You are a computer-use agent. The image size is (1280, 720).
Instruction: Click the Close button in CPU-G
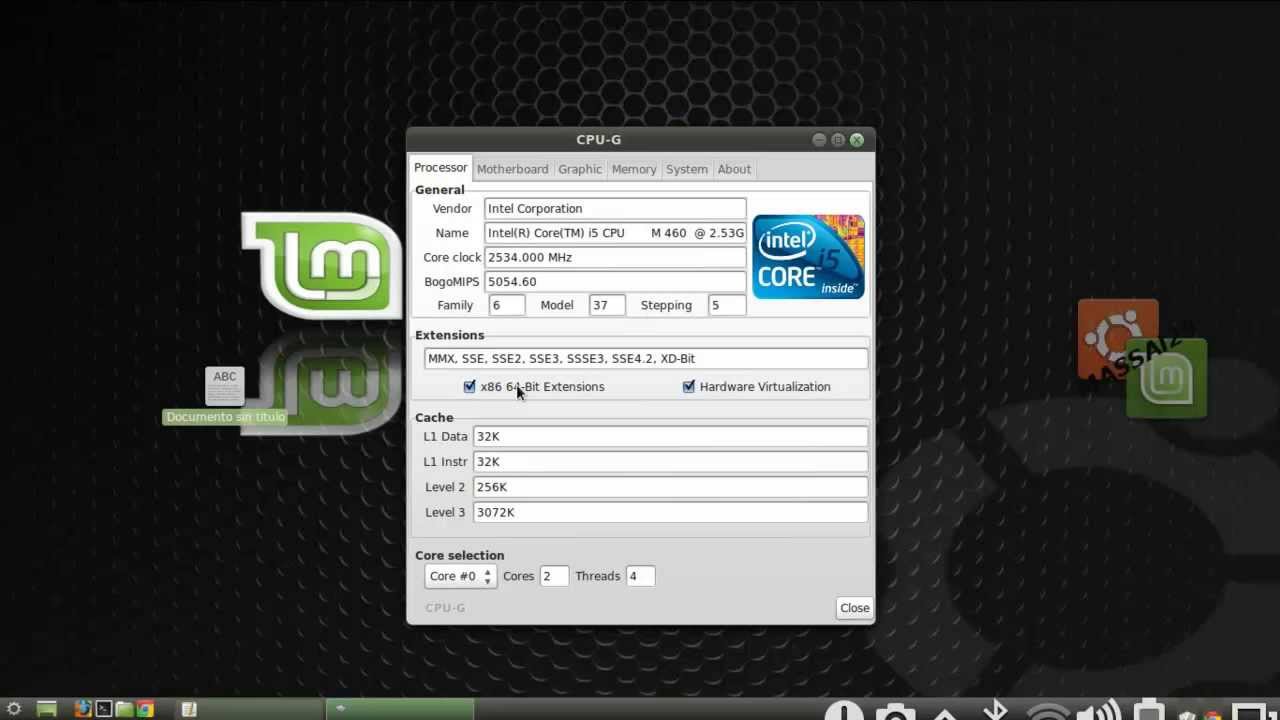coord(854,608)
